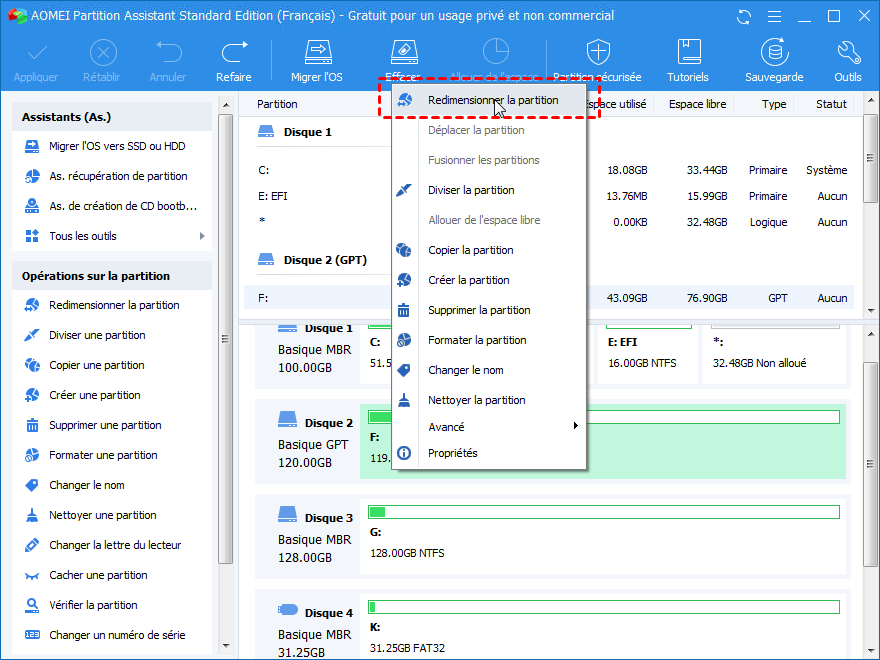The height and width of the screenshot is (660, 880).
Task: Select the F: partition row in list
Action: (x=549, y=298)
